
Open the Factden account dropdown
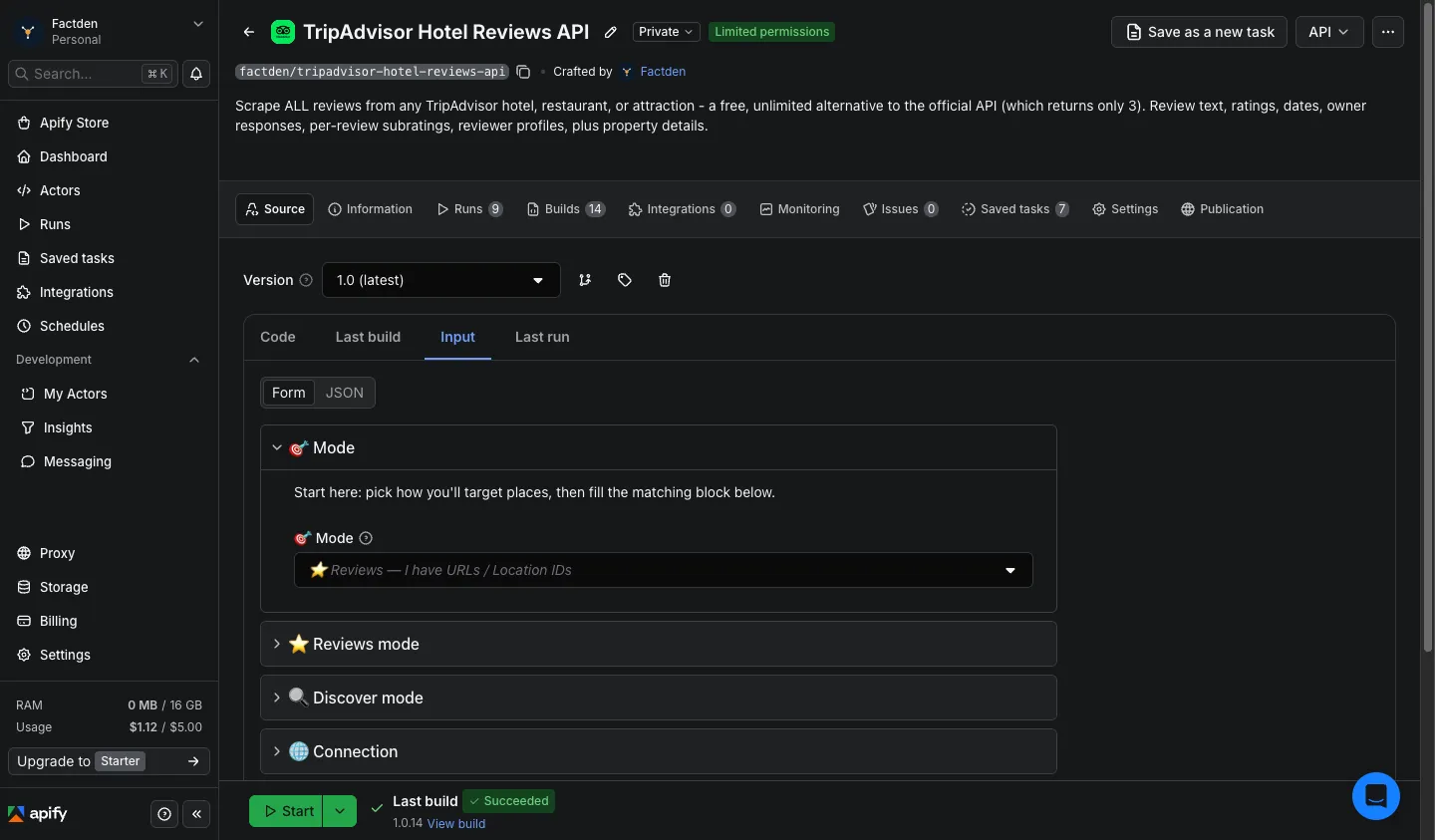click(x=109, y=31)
